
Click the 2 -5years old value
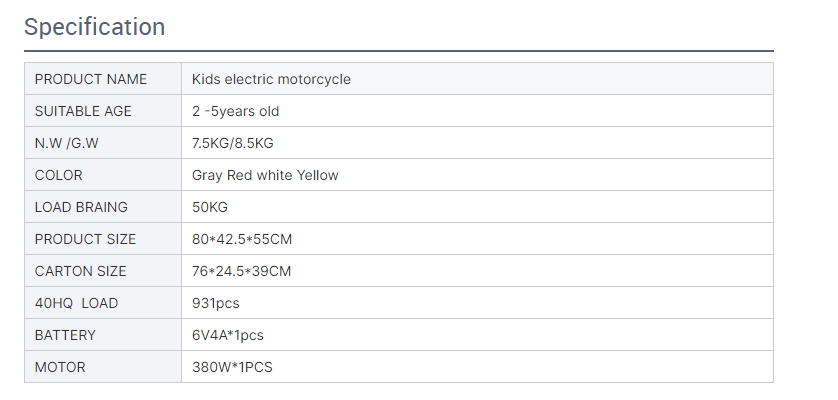coord(235,111)
